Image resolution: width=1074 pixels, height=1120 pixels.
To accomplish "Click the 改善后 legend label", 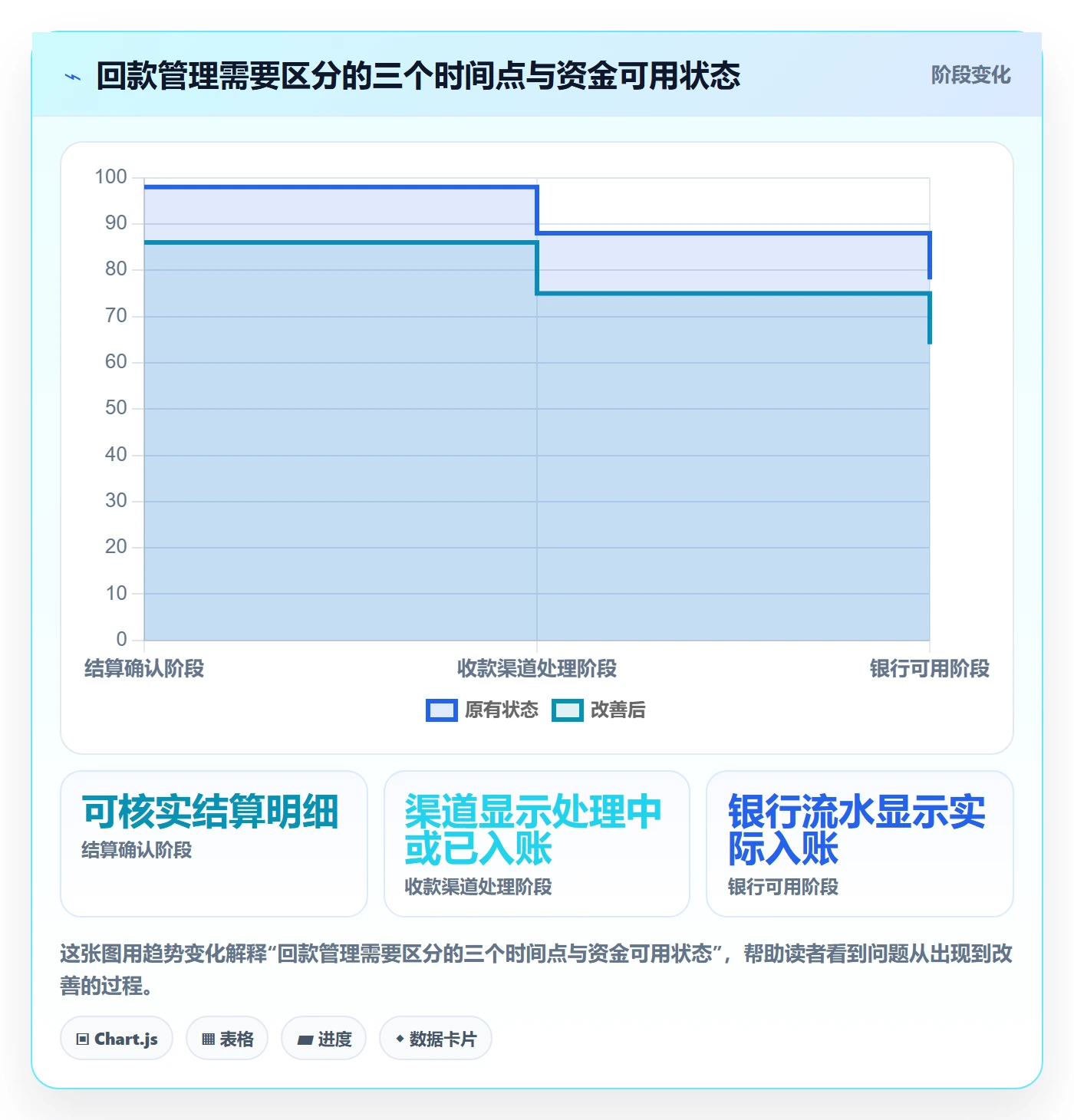I will tap(618, 710).
